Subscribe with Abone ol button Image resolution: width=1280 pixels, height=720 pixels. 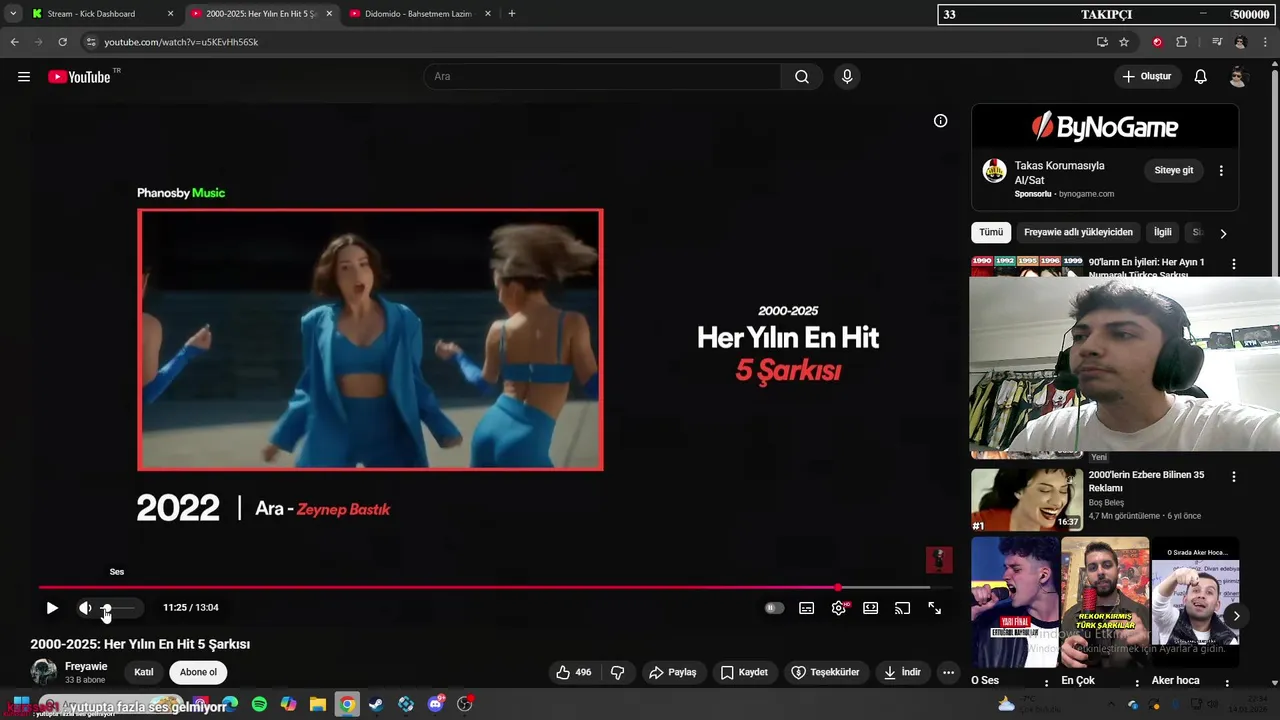[198, 673]
